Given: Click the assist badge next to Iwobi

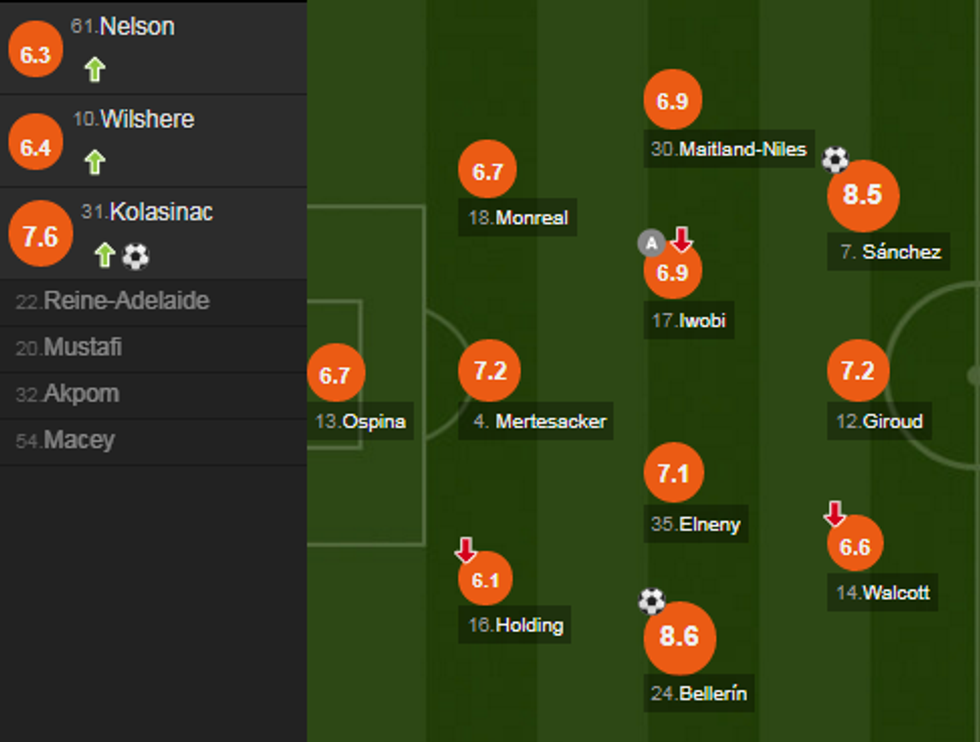Looking at the screenshot, I should pyautogui.click(x=651, y=242).
